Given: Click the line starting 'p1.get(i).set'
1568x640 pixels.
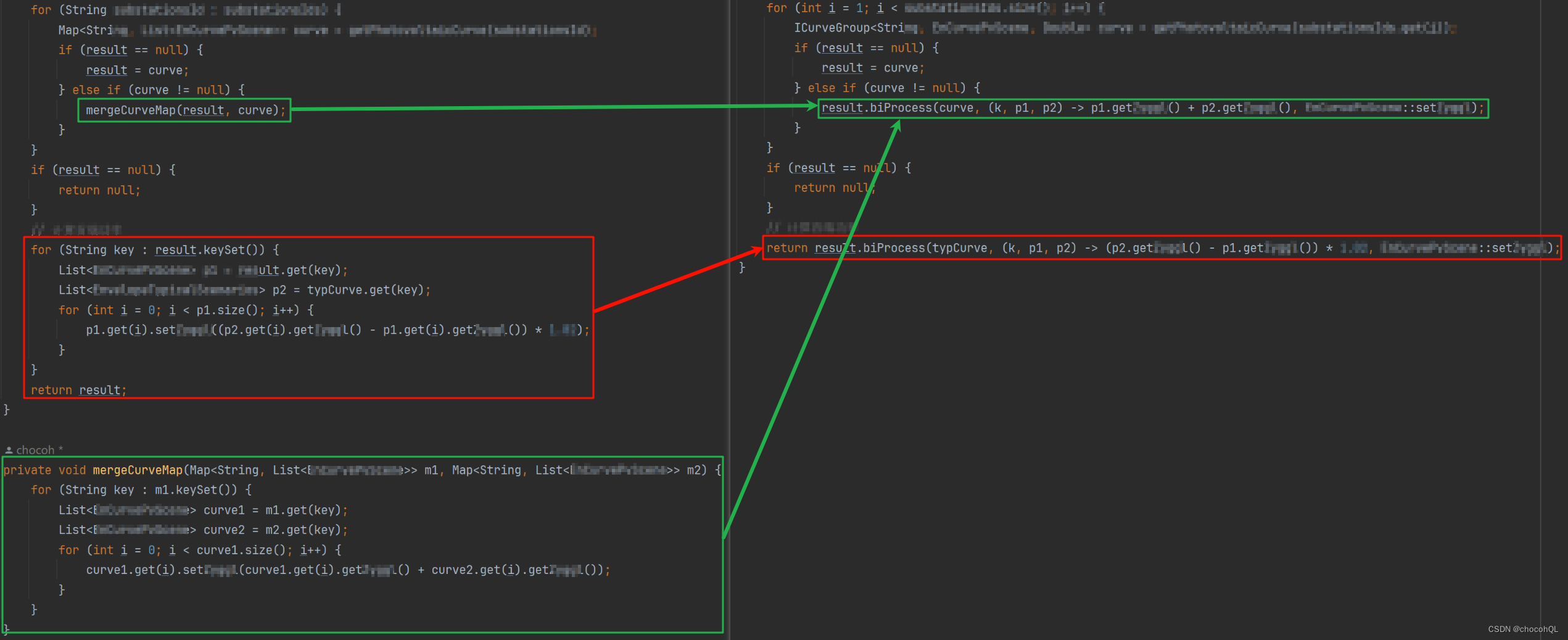Looking at the screenshot, I should click(x=337, y=330).
